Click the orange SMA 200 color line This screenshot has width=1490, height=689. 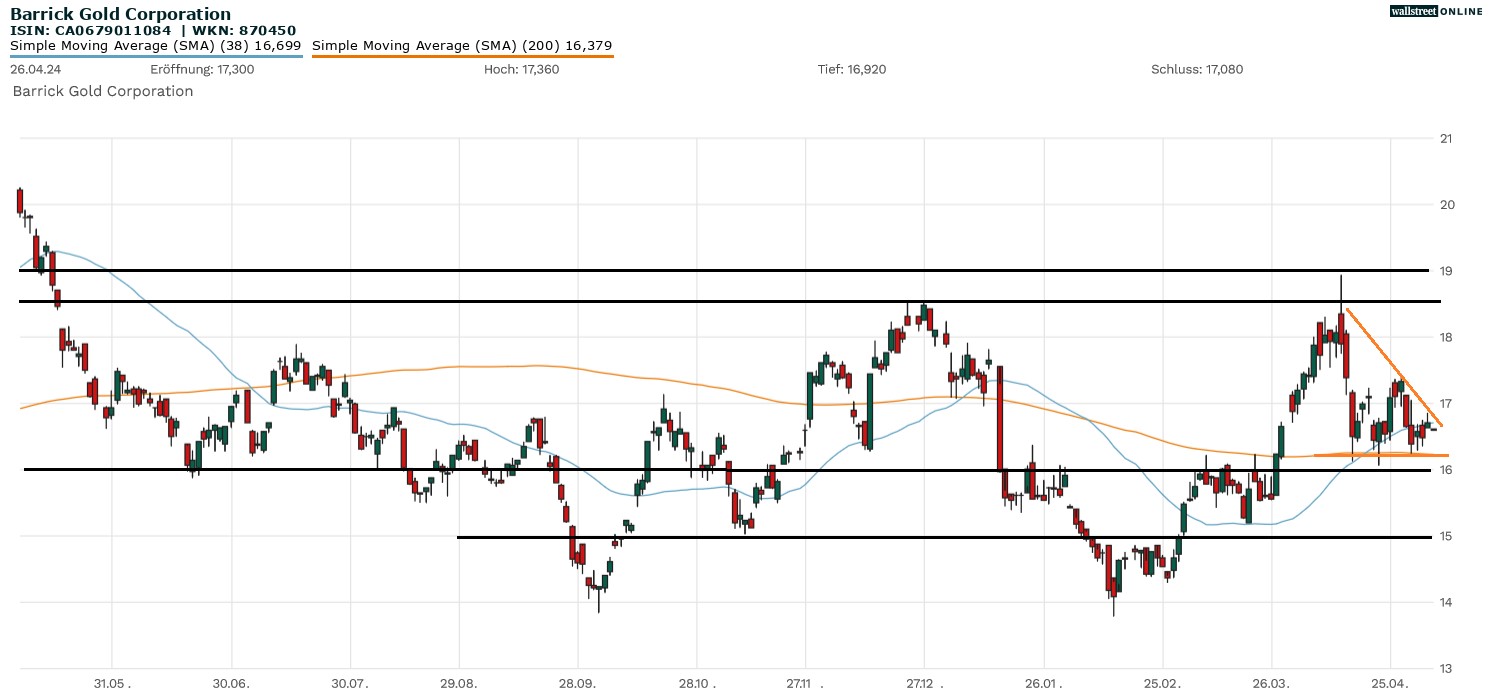click(463, 56)
